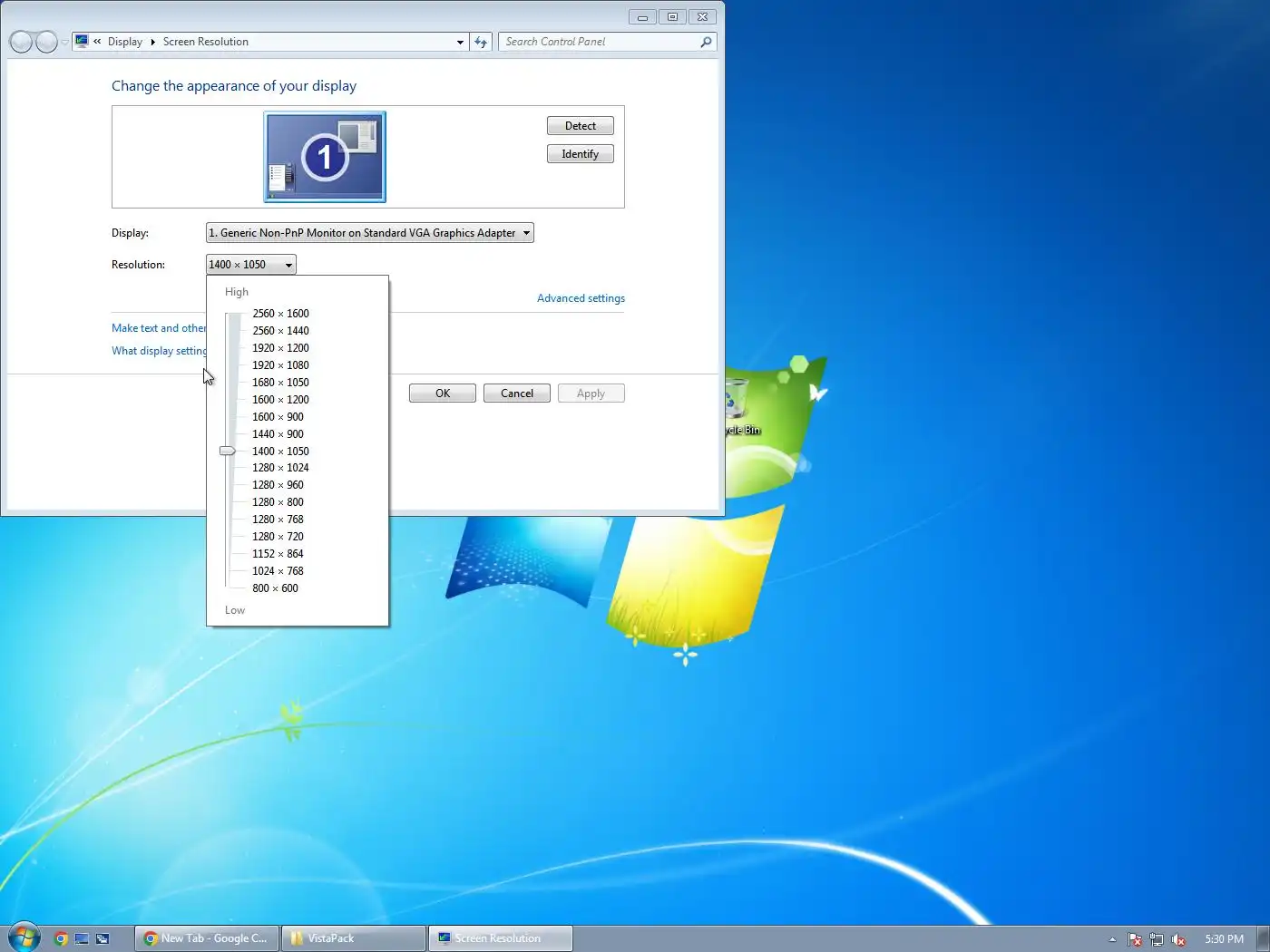This screenshot has width=1270, height=952.
Task: Click the Show Desktop quick launch icon
Action: [82, 938]
